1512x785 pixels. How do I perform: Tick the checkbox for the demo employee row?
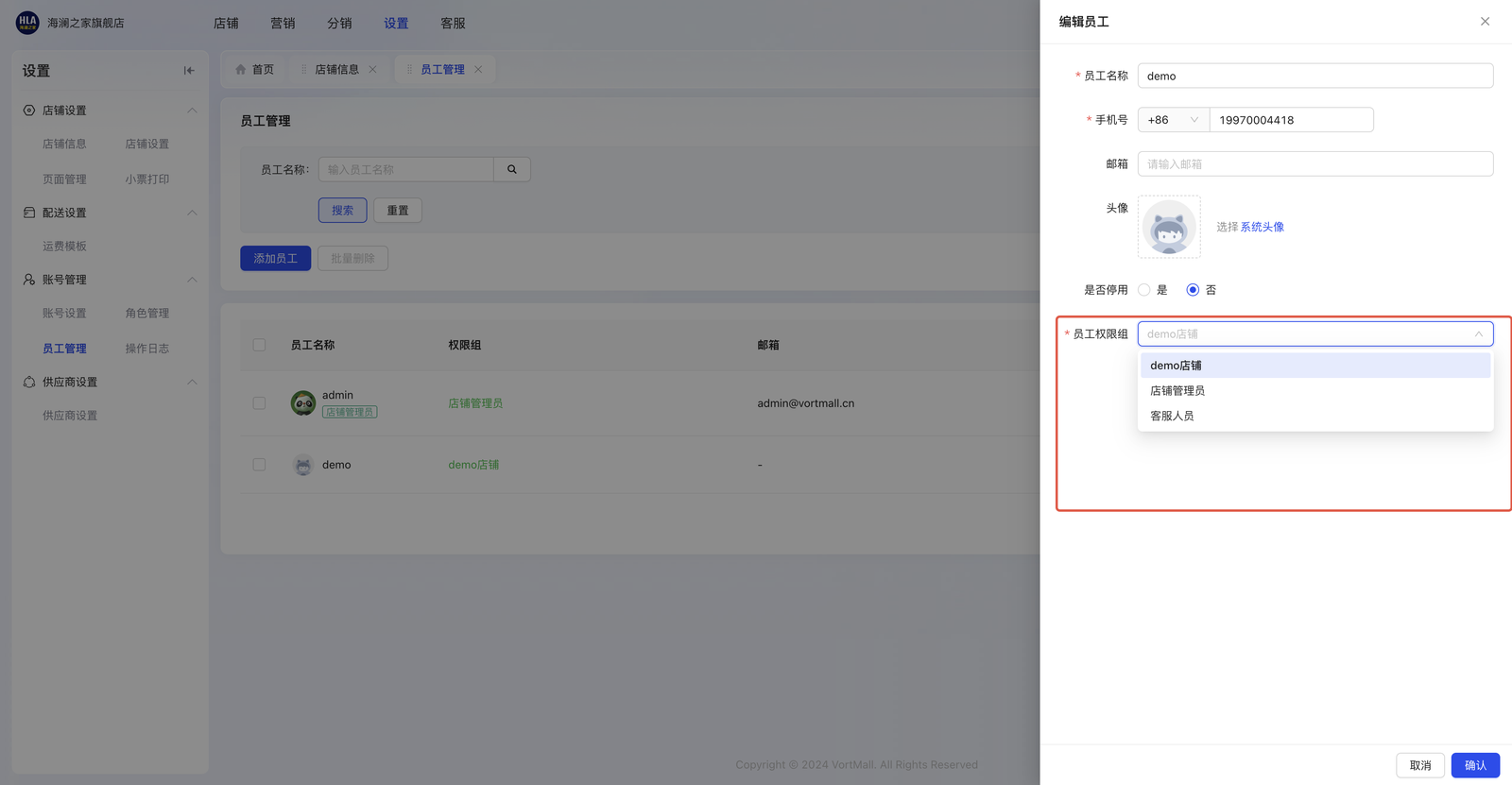point(259,465)
